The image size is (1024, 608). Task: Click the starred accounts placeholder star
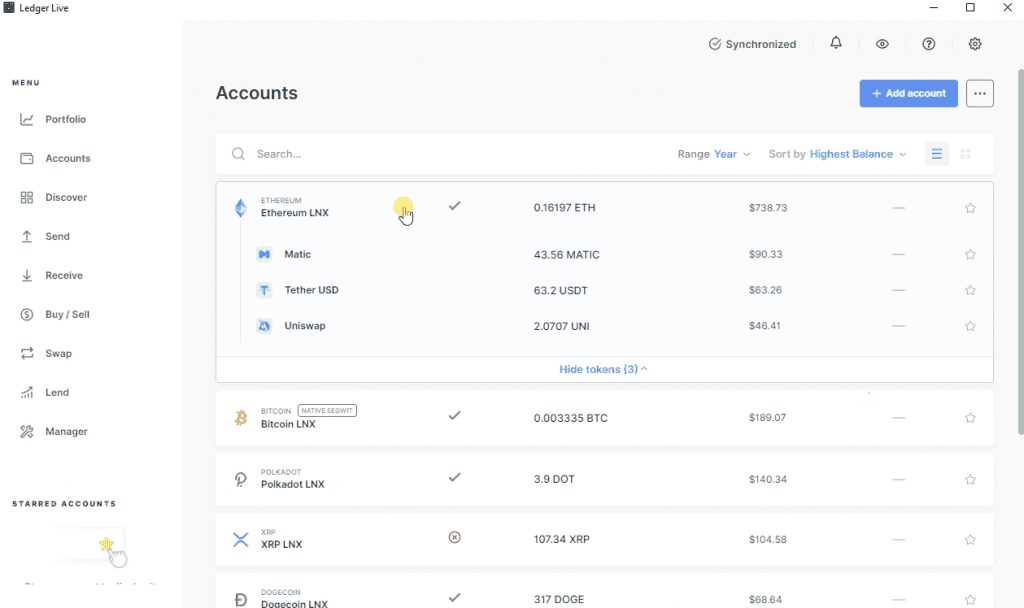tap(106, 543)
